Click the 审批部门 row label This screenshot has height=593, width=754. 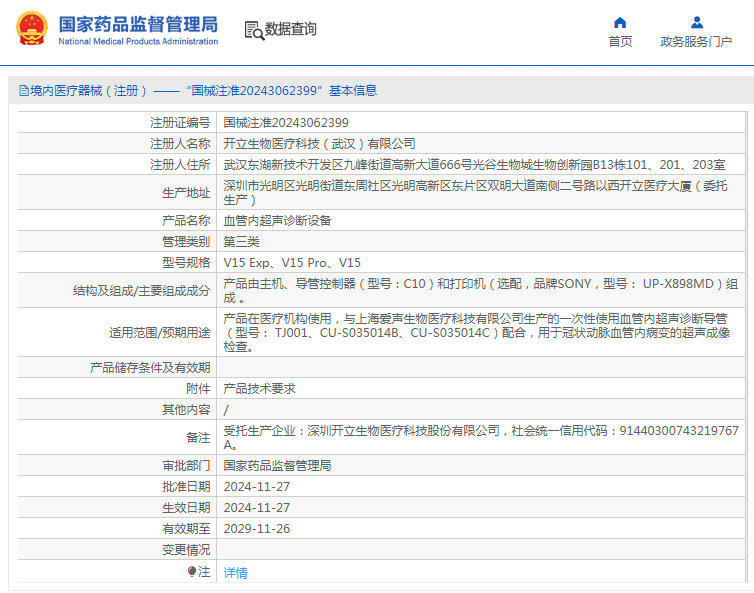pyautogui.click(x=187, y=466)
